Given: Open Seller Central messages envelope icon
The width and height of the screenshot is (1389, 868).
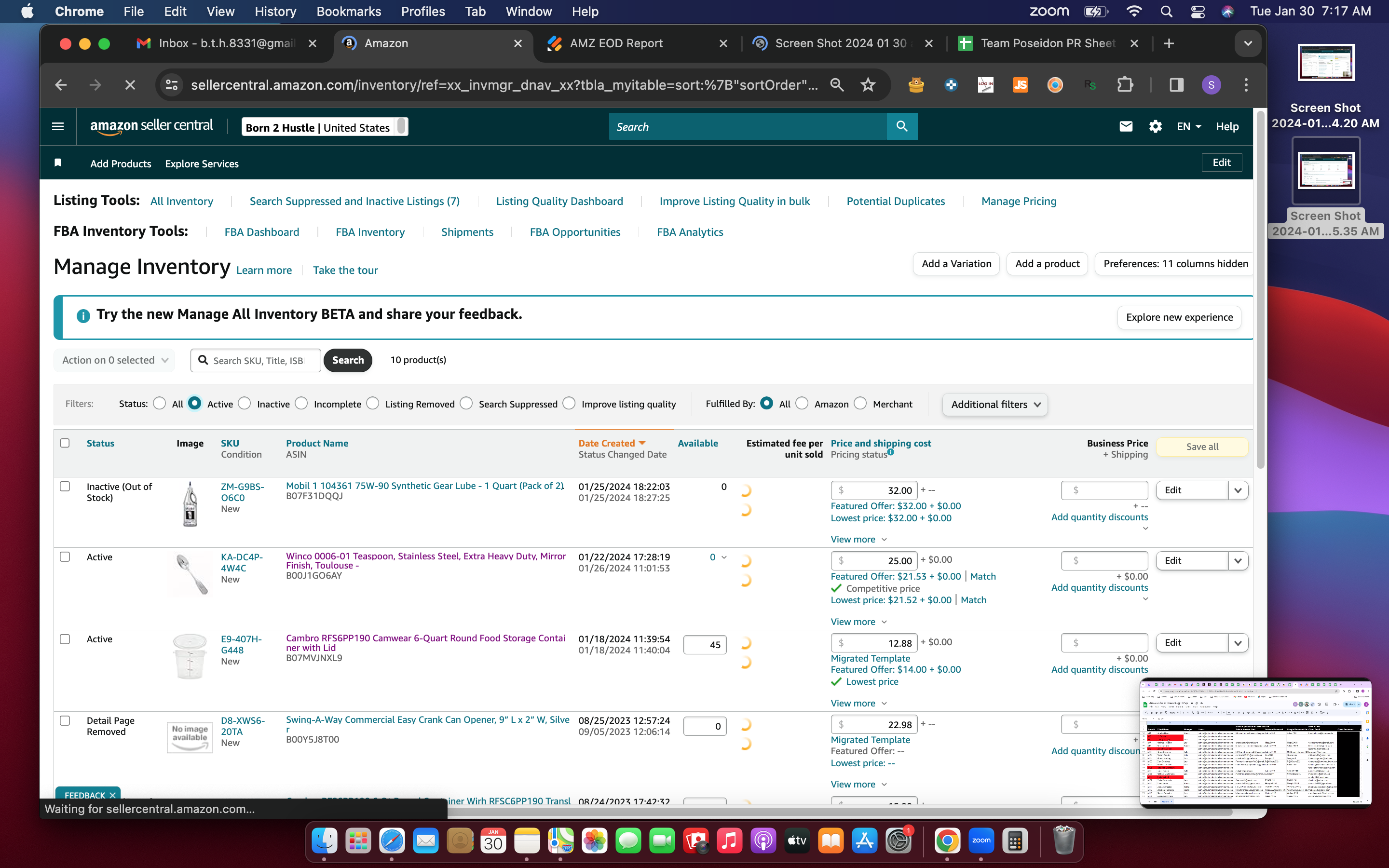Looking at the screenshot, I should click(1126, 126).
